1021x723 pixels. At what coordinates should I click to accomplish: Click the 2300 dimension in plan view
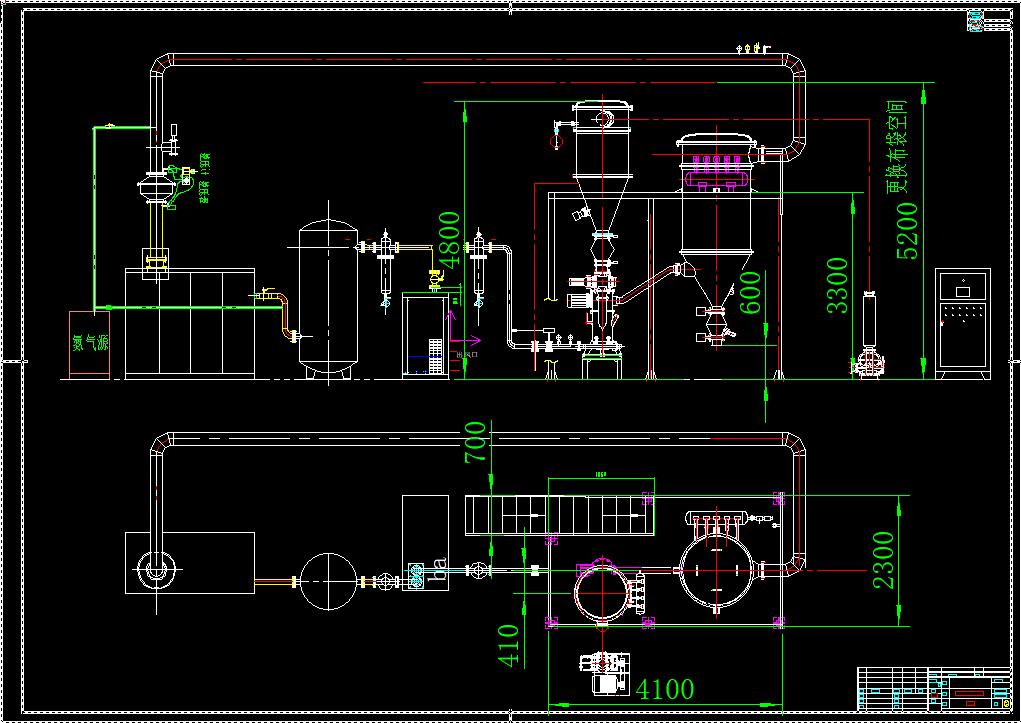884,559
